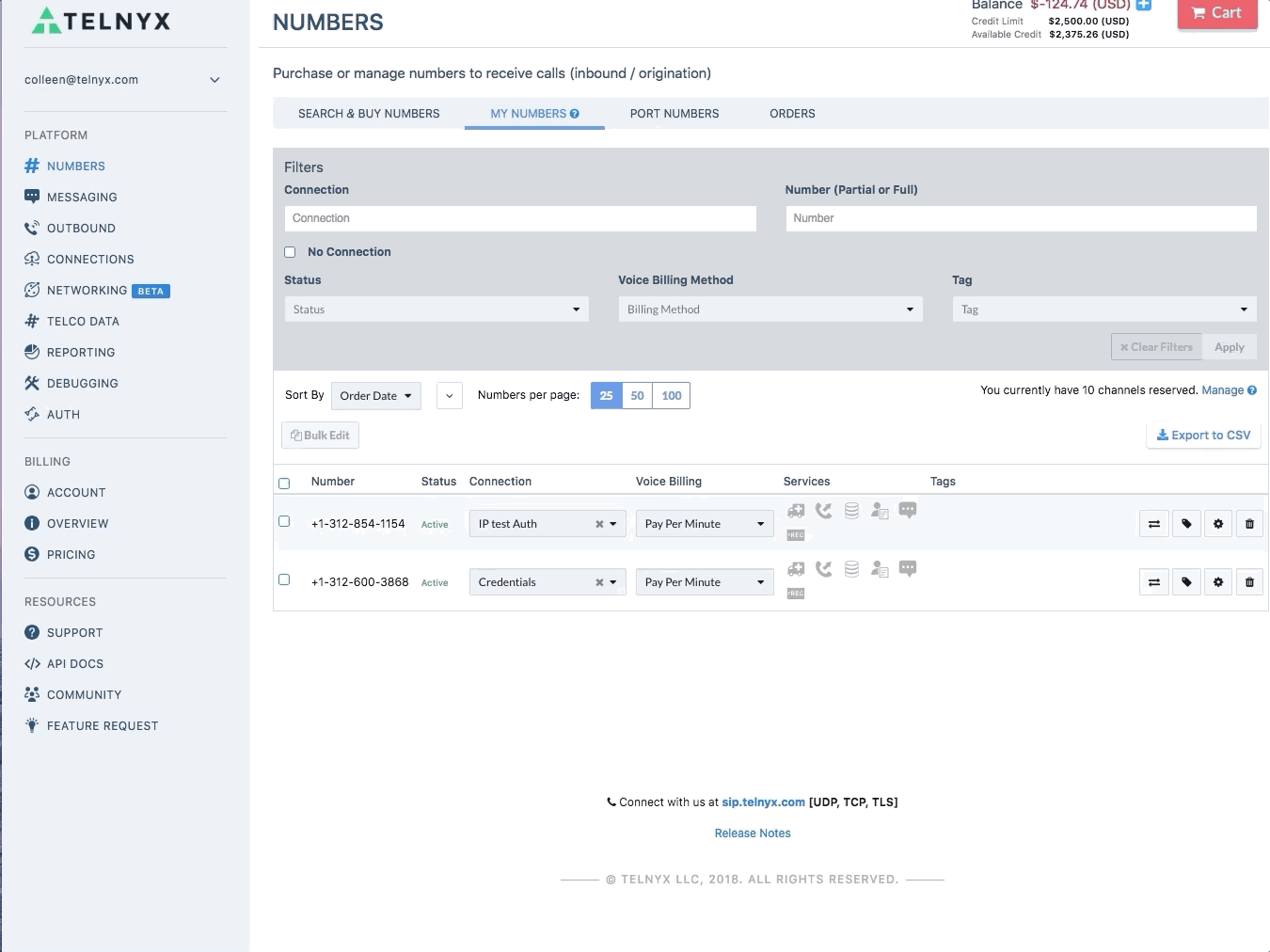The height and width of the screenshot is (952, 1270).
Task: Click the trash icon for +1-312-854-1154
Action: click(1249, 524)
